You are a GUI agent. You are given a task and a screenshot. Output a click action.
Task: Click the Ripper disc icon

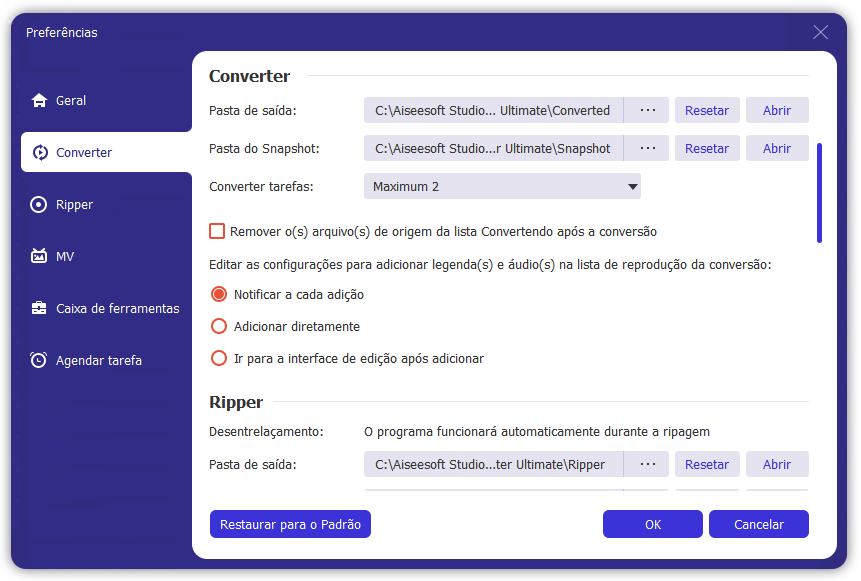[39, 205]
